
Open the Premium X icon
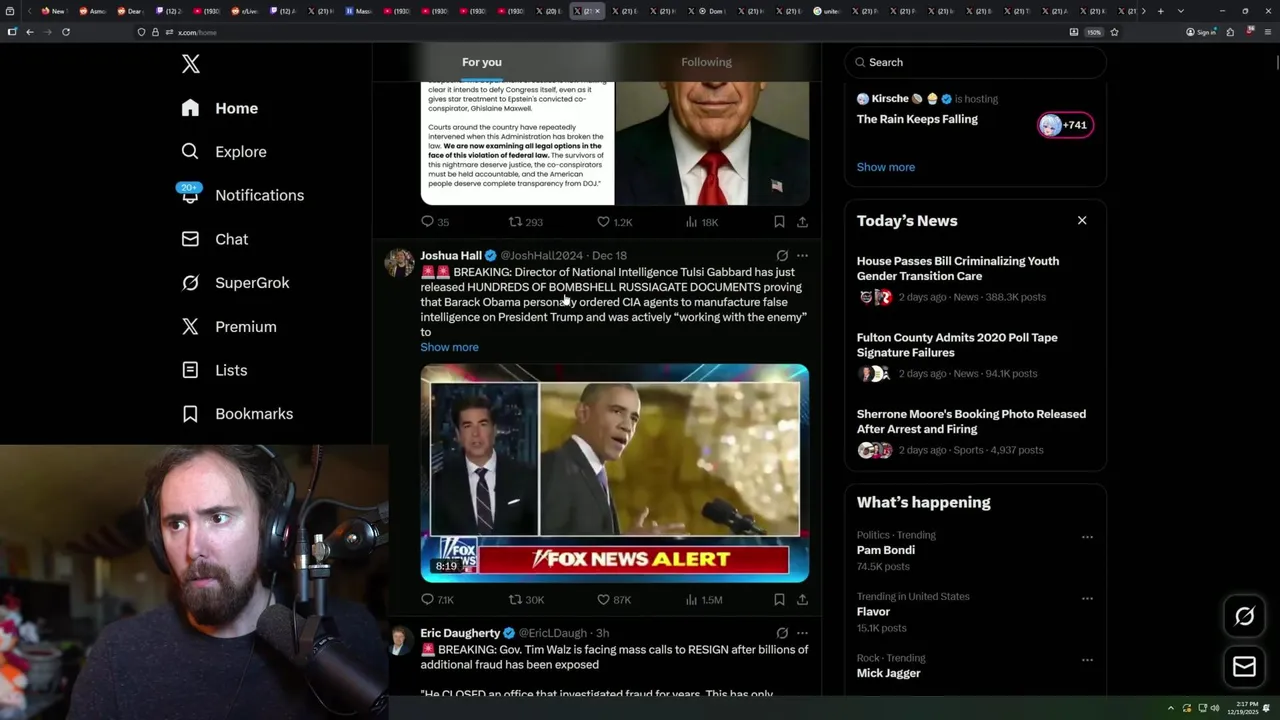tap(190, 326)
